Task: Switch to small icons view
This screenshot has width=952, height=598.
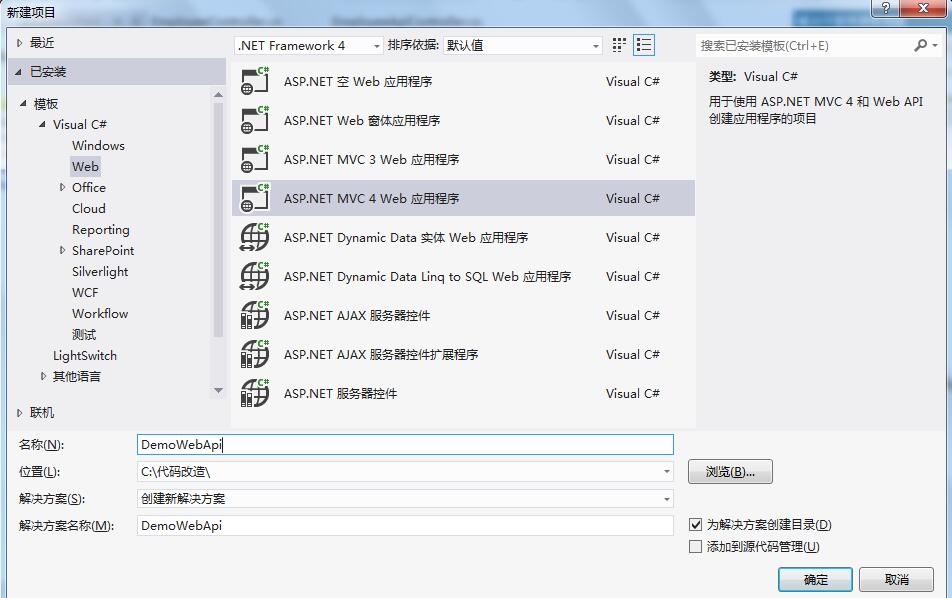Action: pyautogui.click(x=619, y=45)
